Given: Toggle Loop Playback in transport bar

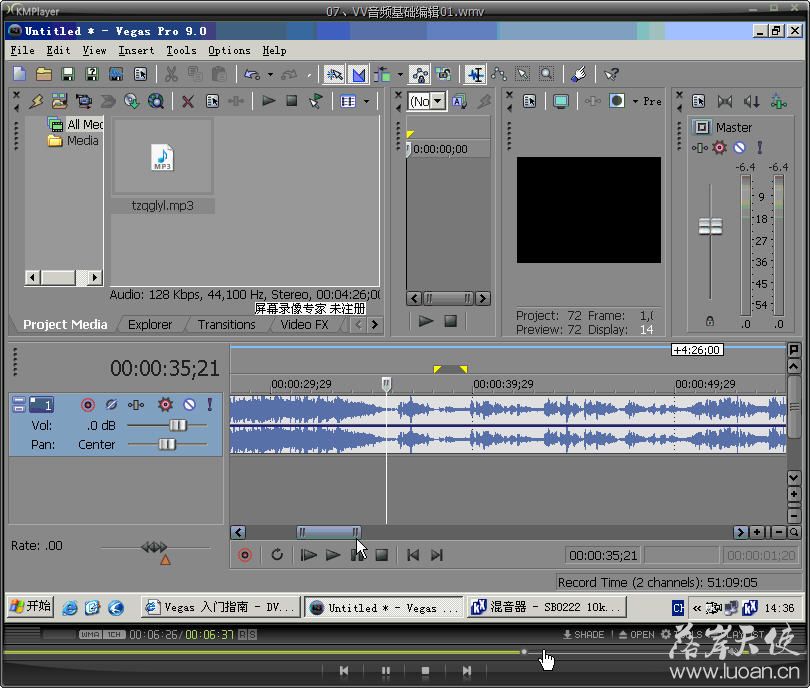Looking at the screenshot, I should click(x=277, y=555).
